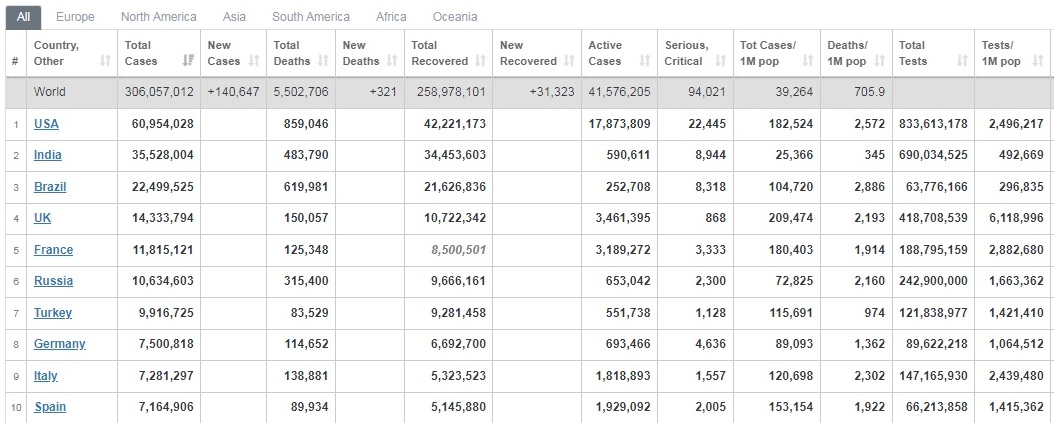This screenshot has height=423, width=1054.
Task: Sort by Total Cases arrow icon
Action: click(188, 61)
